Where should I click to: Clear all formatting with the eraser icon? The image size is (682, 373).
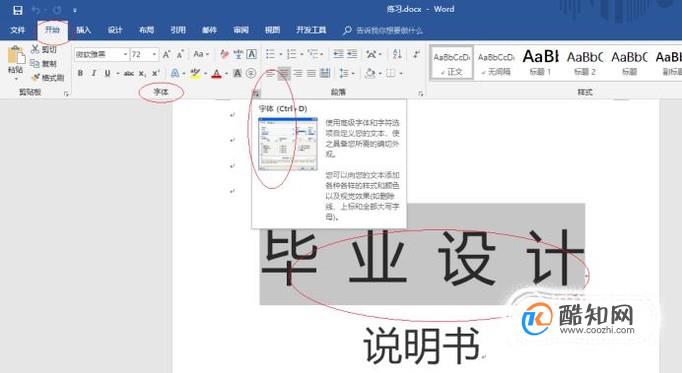coord(224,54)
